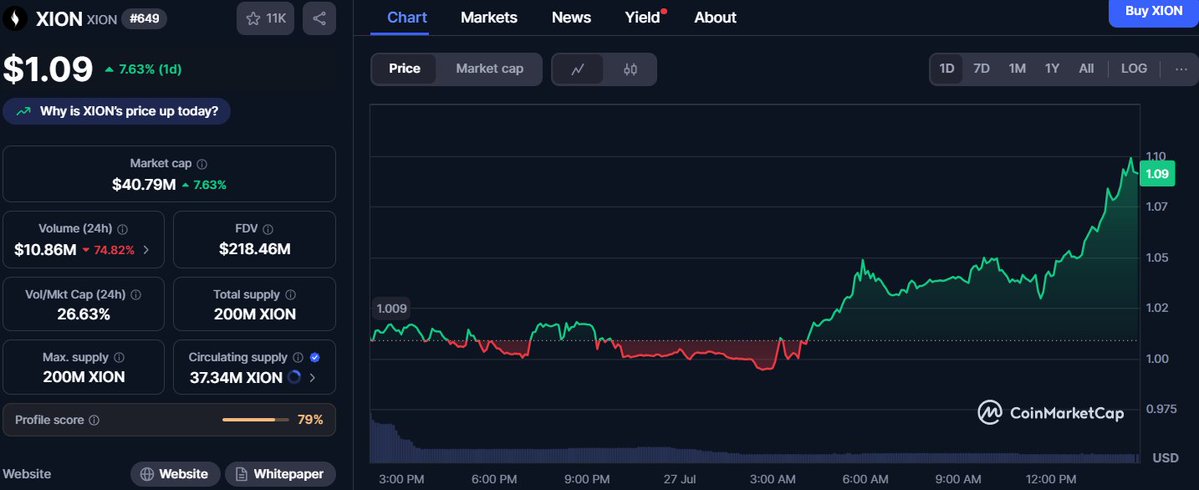Toggle LOG scale on chart

tap(1134, 69)
